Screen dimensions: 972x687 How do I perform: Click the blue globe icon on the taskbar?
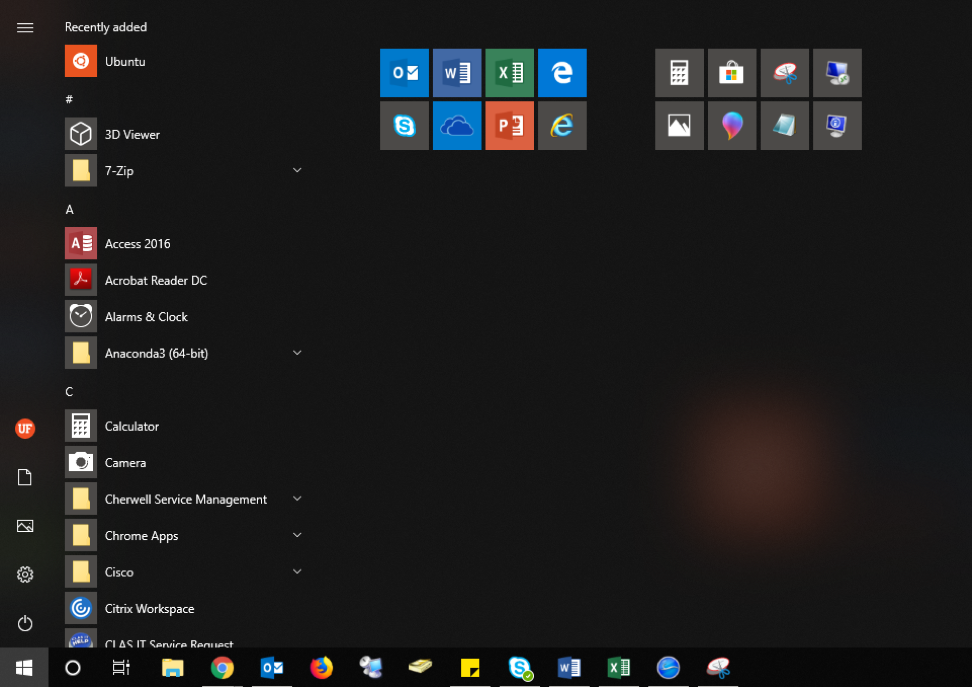point(668,668)
